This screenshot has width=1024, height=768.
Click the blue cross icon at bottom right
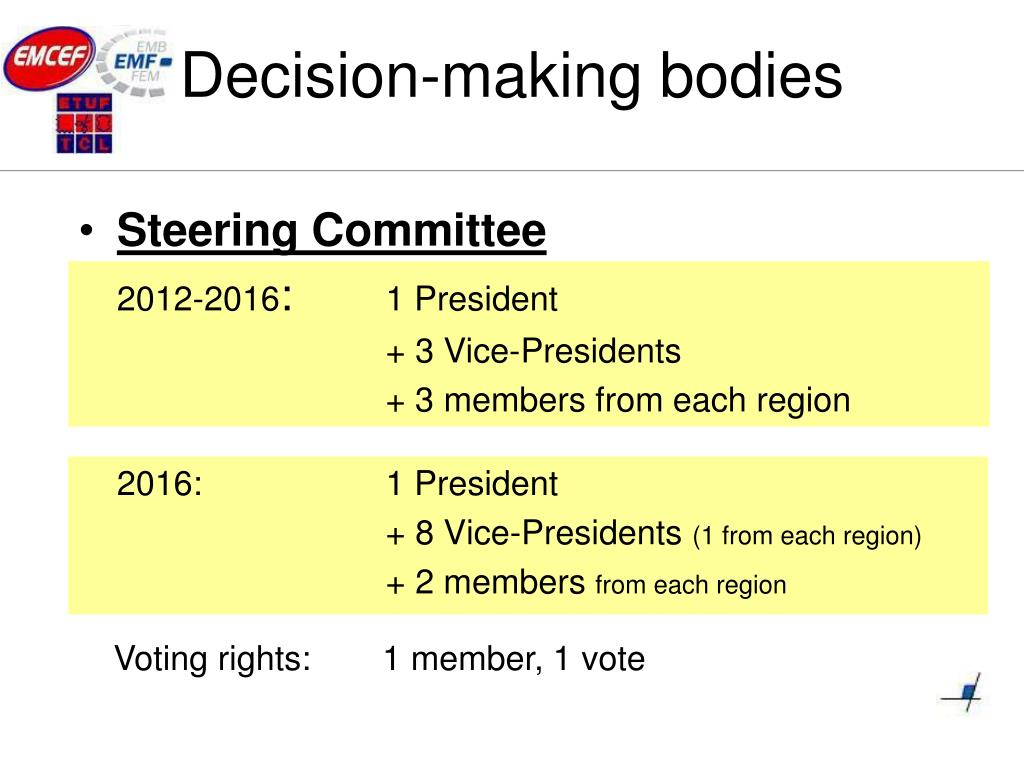[x=962, y=693]
